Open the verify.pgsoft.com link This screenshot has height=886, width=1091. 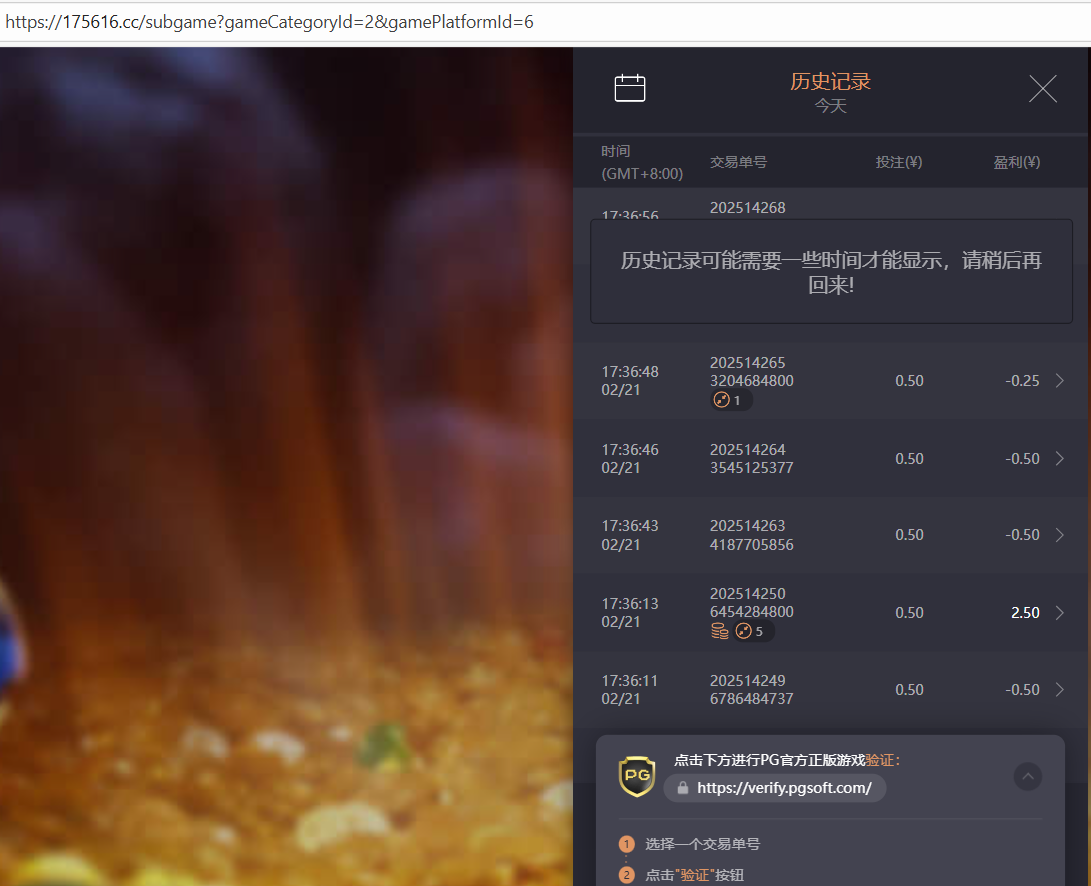784,788
